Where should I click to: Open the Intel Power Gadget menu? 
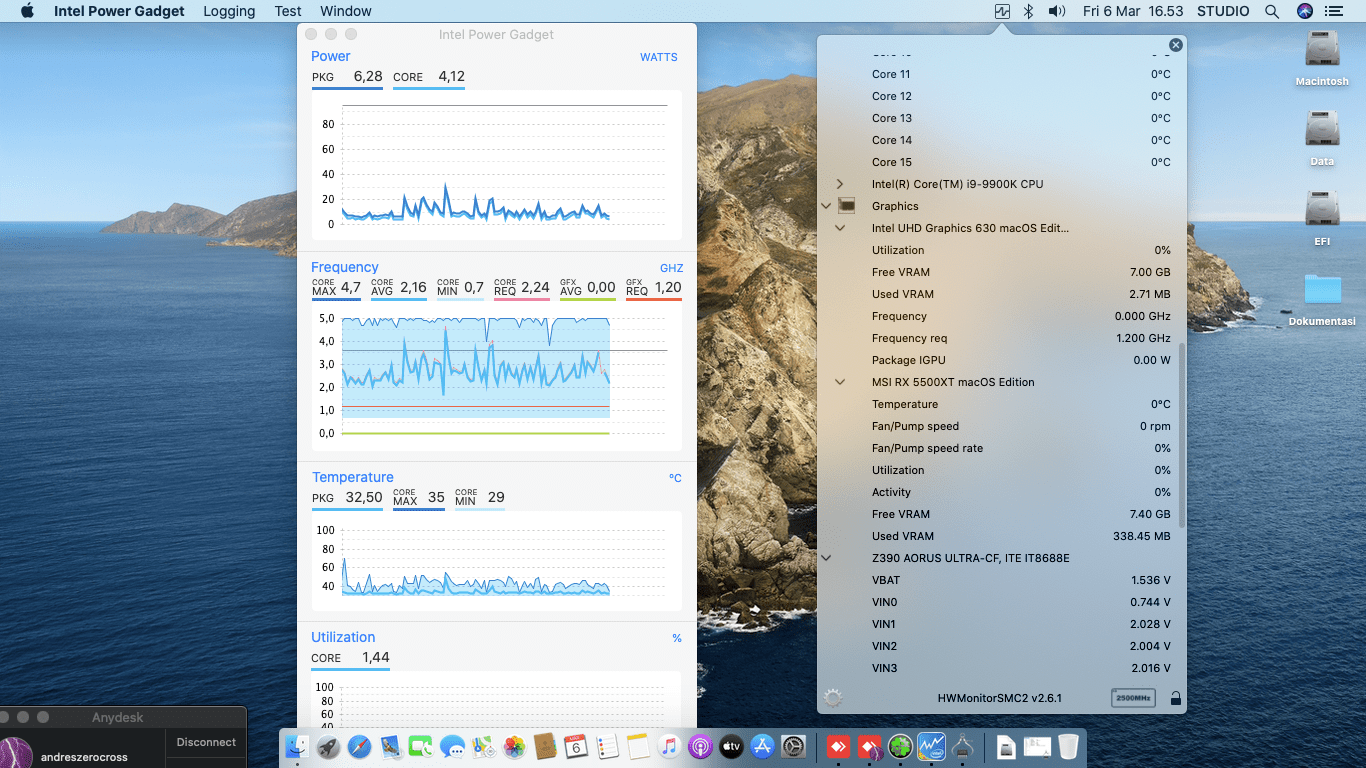[119, 11]
